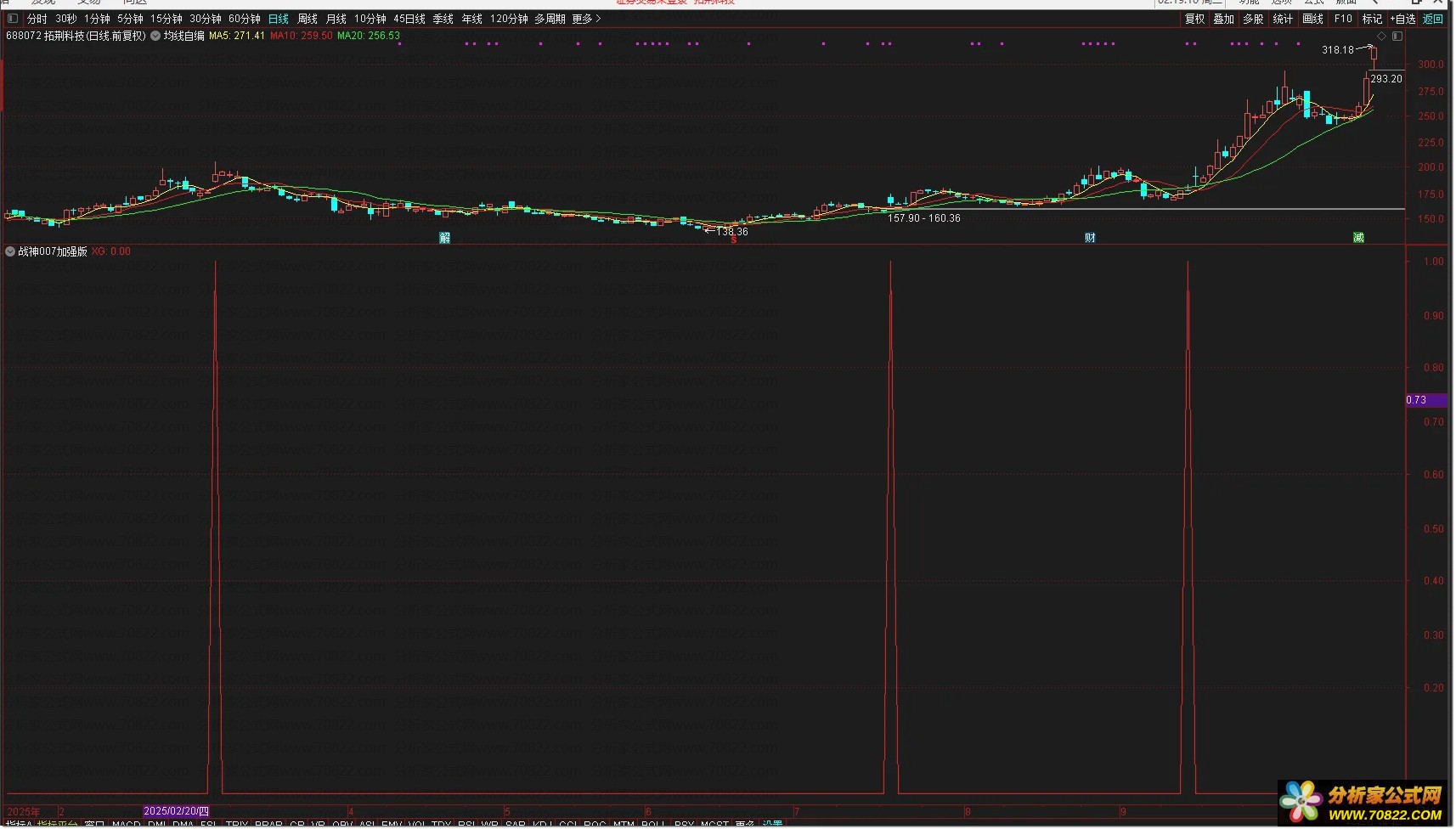The image size is (1456, 829).
Task: Expand the 更多 timeframe list
Action: click(x=586, y=19)
